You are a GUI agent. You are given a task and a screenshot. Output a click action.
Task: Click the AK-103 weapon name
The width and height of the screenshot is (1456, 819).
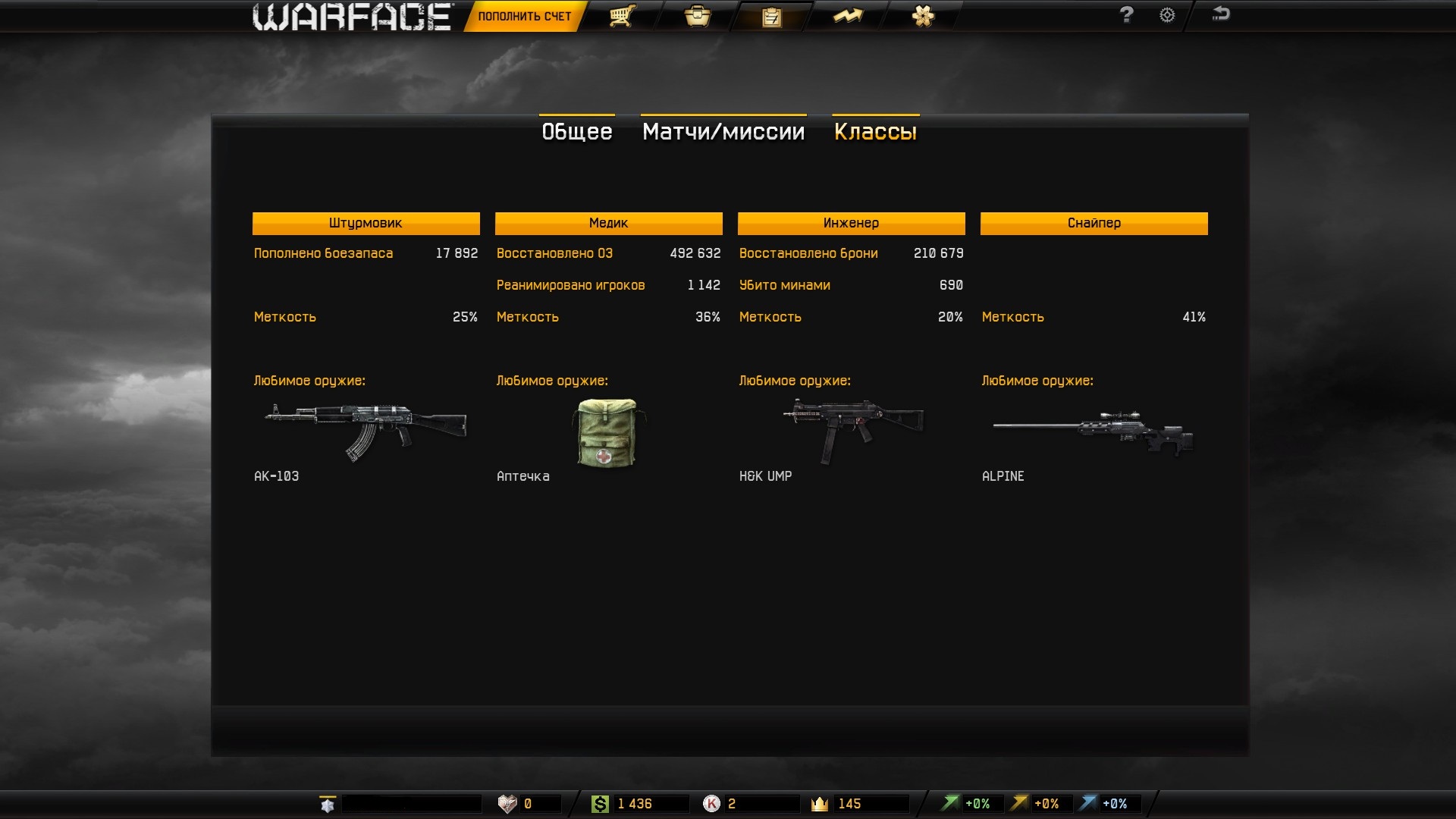276,476
